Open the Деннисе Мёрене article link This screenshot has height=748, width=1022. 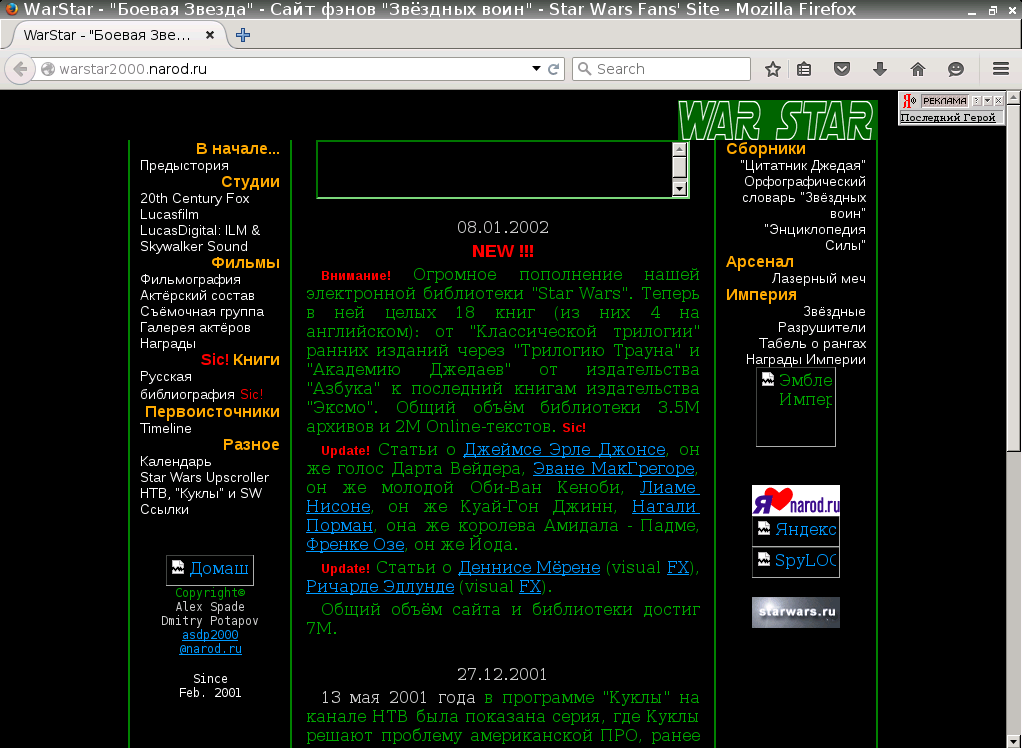click(529, 568)
